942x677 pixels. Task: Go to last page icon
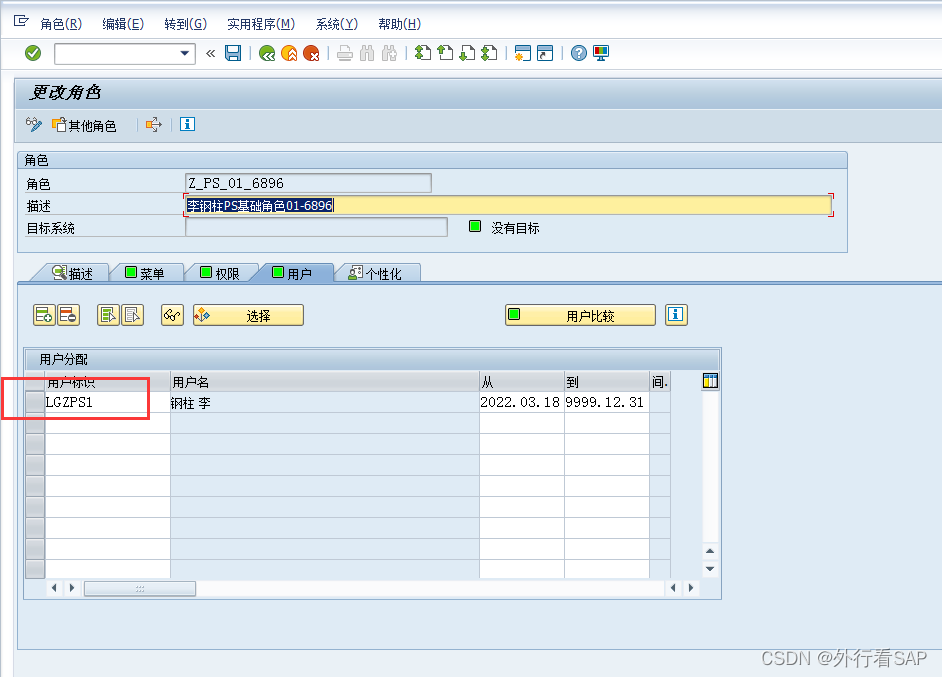click(x=490, y=53)
